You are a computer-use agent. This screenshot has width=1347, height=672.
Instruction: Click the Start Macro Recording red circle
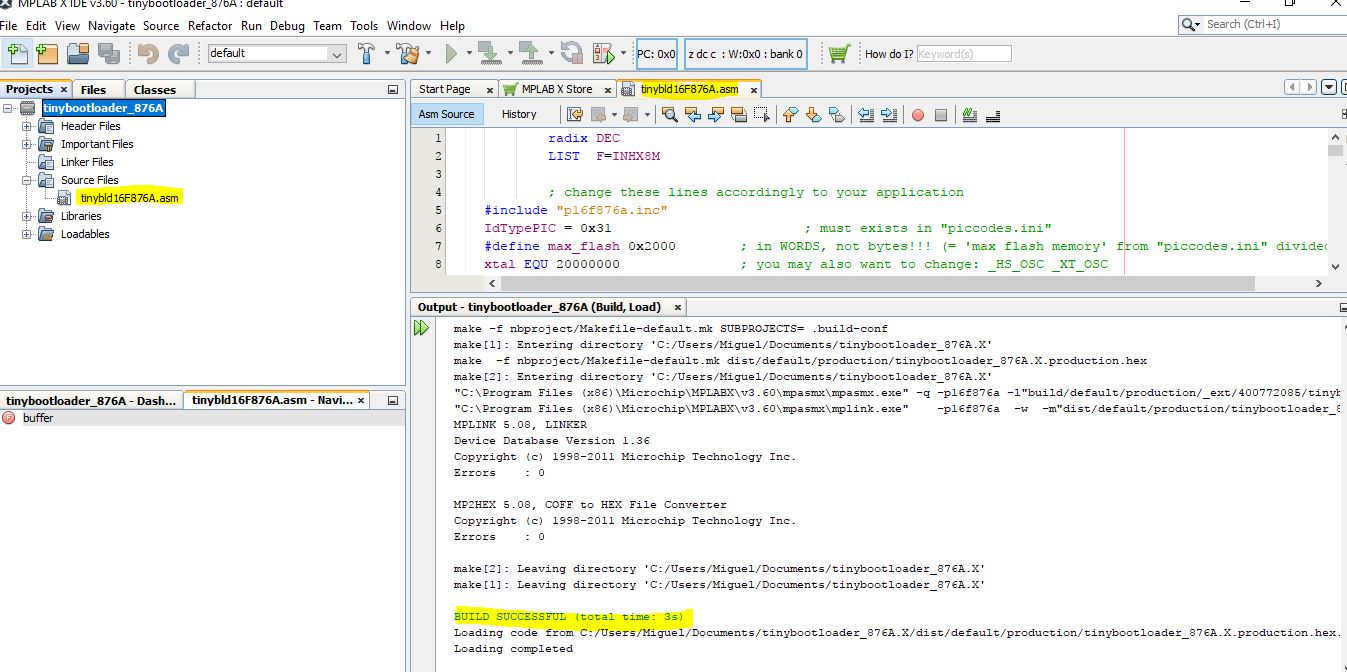[918, 115]
